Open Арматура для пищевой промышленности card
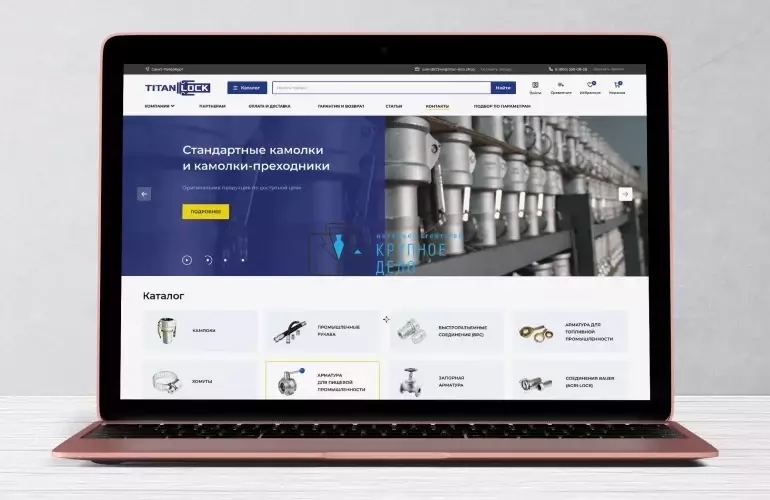770x500 pixels. (x=323, y=381)
